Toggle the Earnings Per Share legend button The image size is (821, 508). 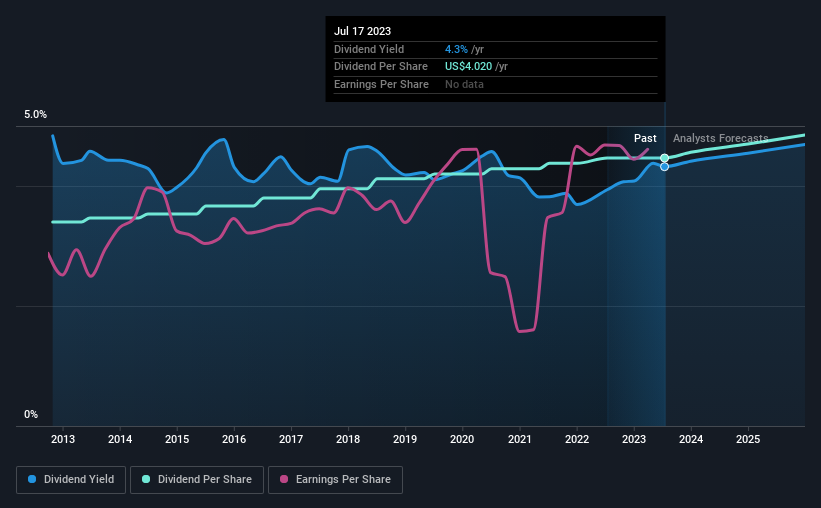pos(335,480)
